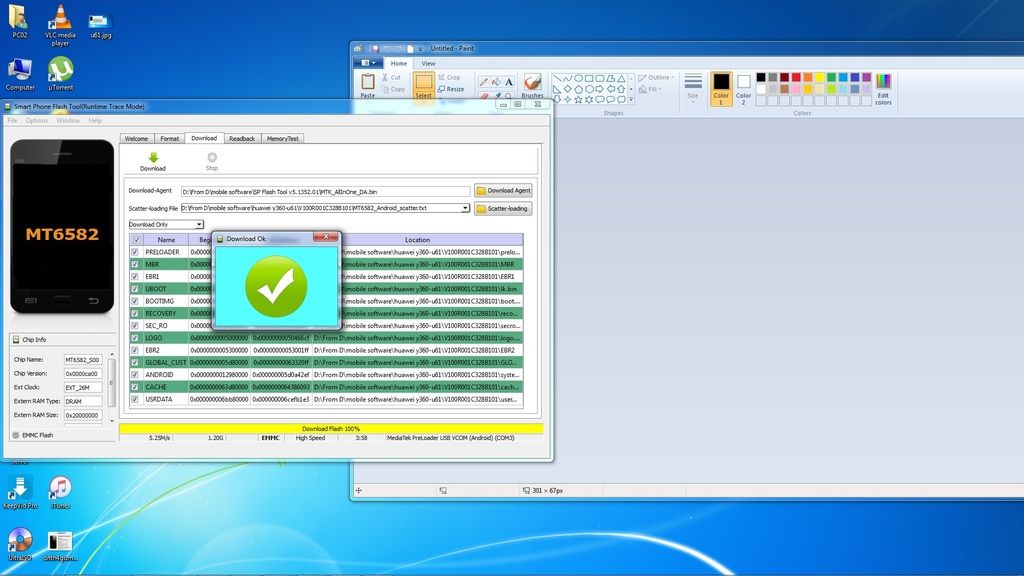Screen dimensions: 1024x576
Task: Open VLC media player desktop icon
Action: 60,19
